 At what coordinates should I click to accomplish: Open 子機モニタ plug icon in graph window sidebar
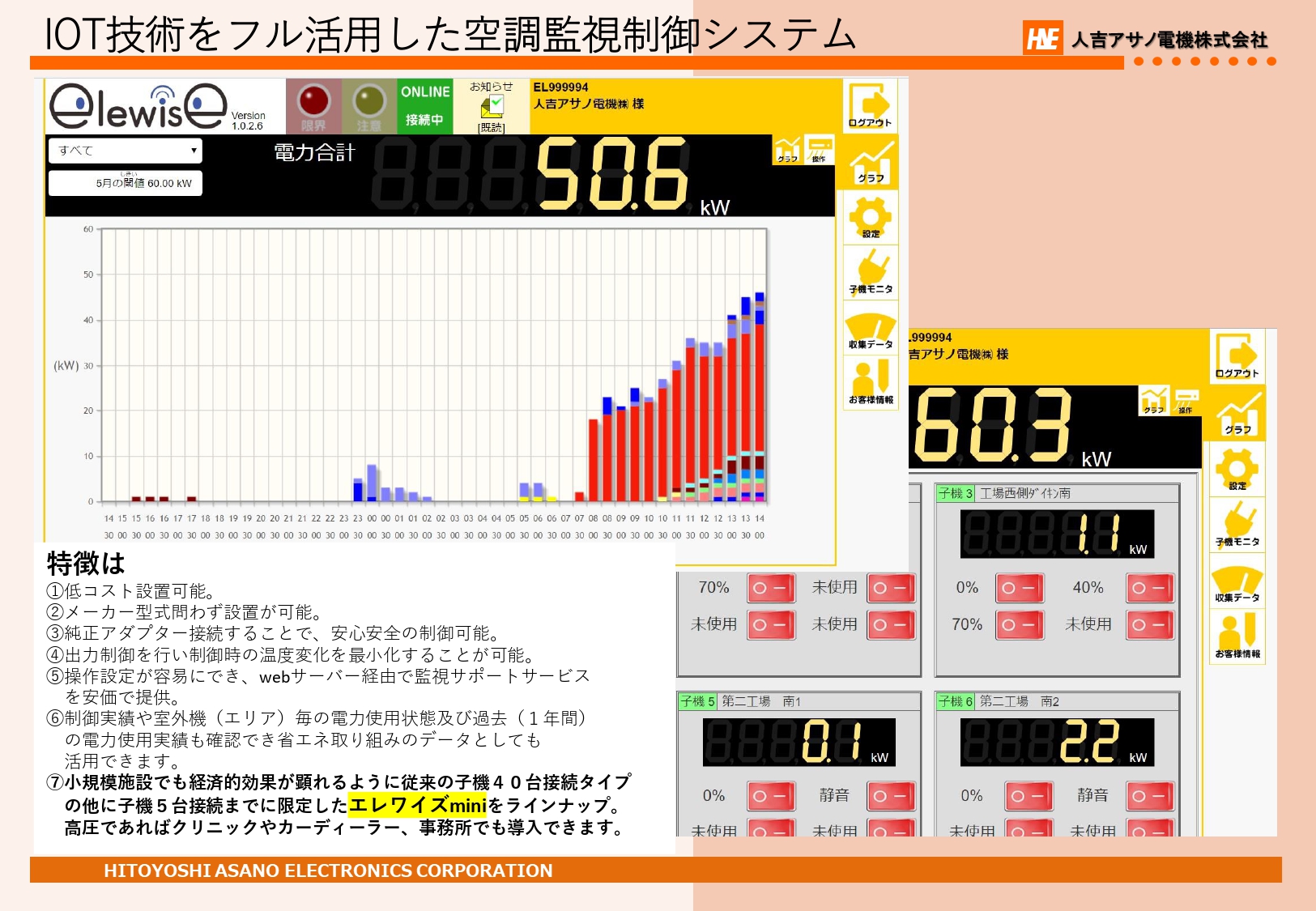(x=871, y=272)
